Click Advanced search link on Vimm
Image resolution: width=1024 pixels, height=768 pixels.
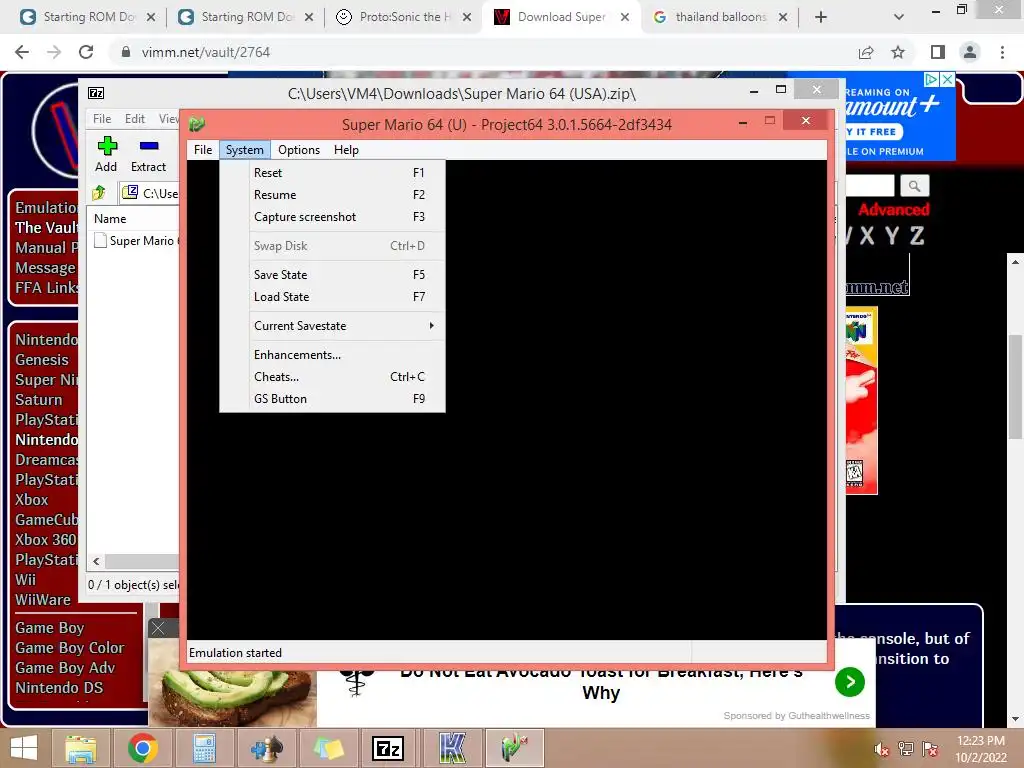pos(893,210)
